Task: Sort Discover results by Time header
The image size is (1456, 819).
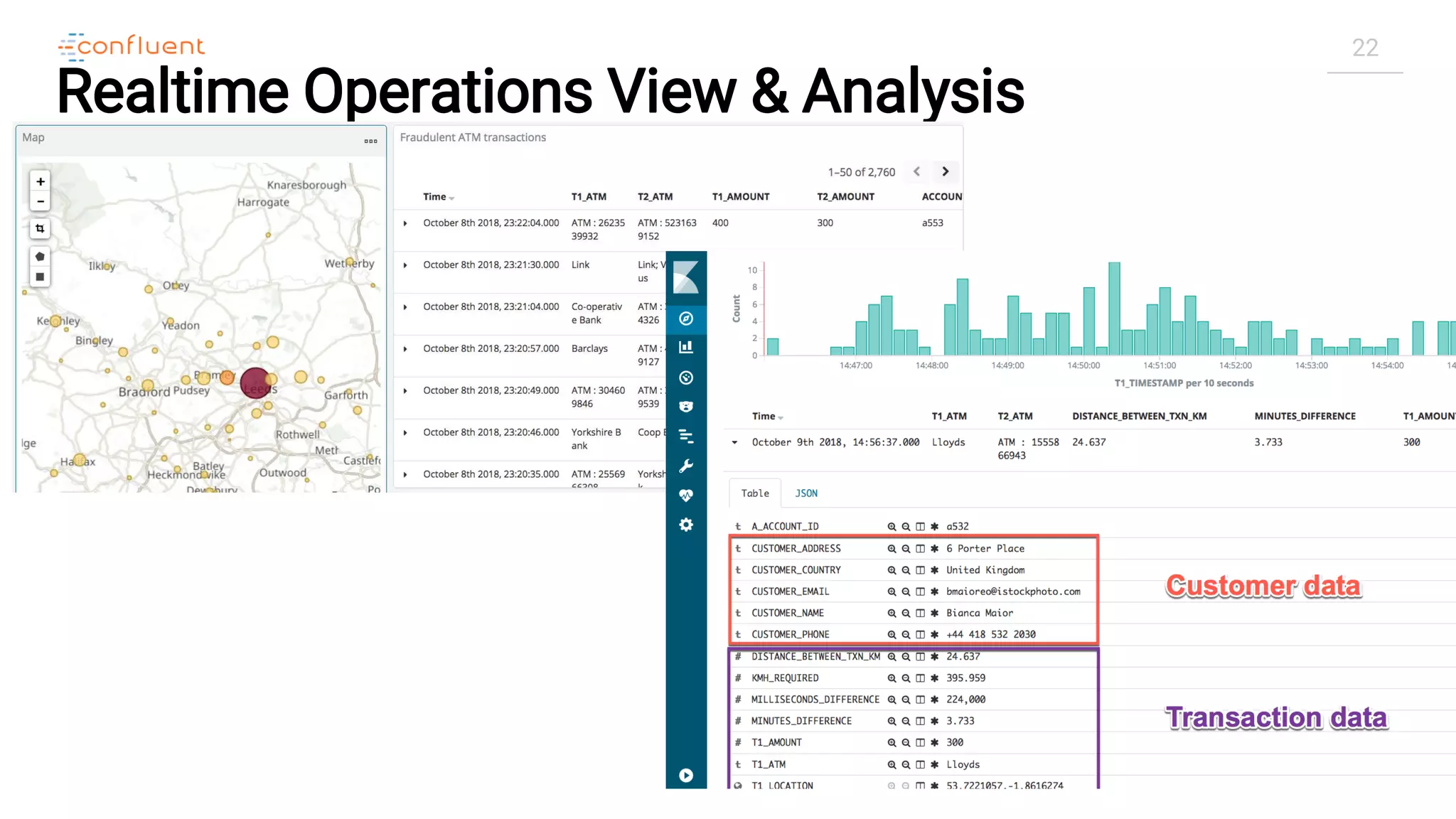Action: [767, 417]
